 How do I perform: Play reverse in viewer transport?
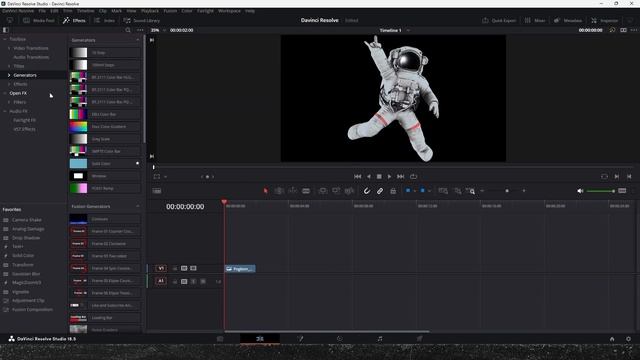pos(369,176)
